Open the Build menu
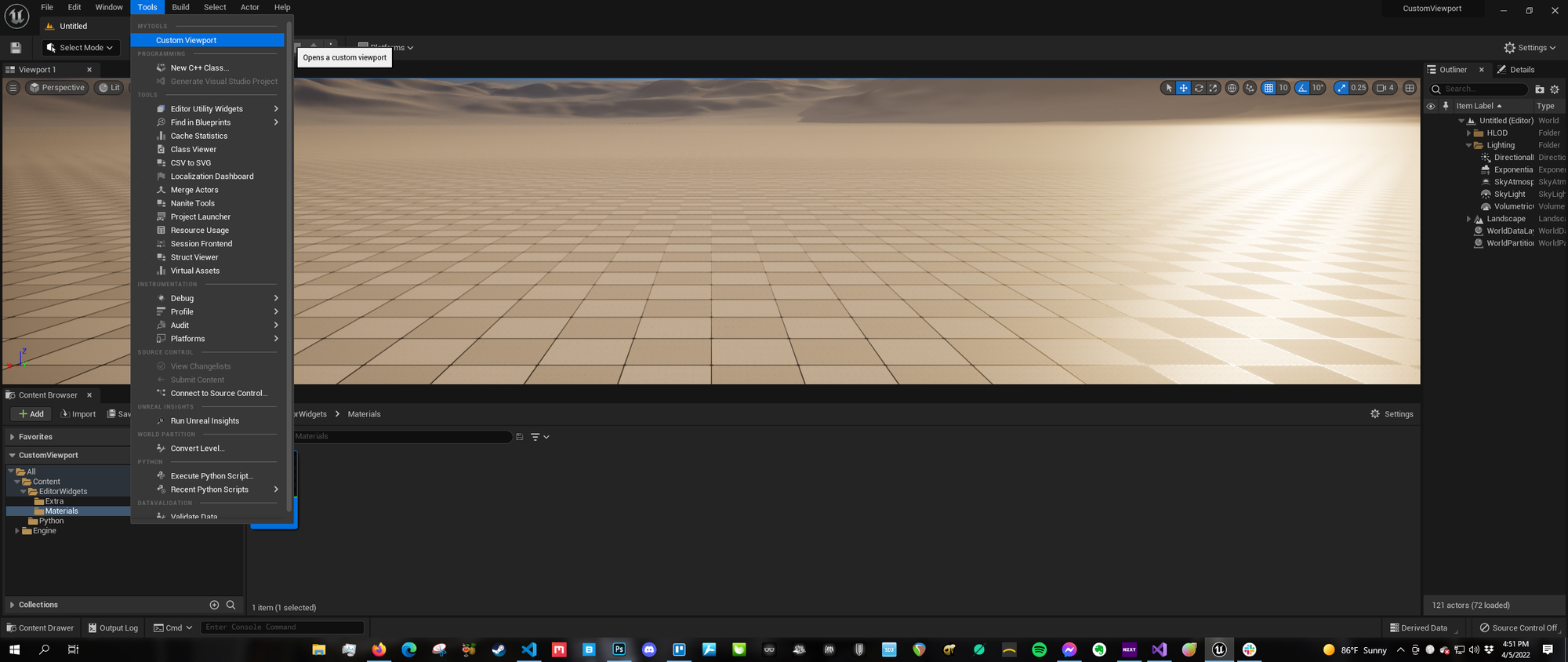 (180, 7)
